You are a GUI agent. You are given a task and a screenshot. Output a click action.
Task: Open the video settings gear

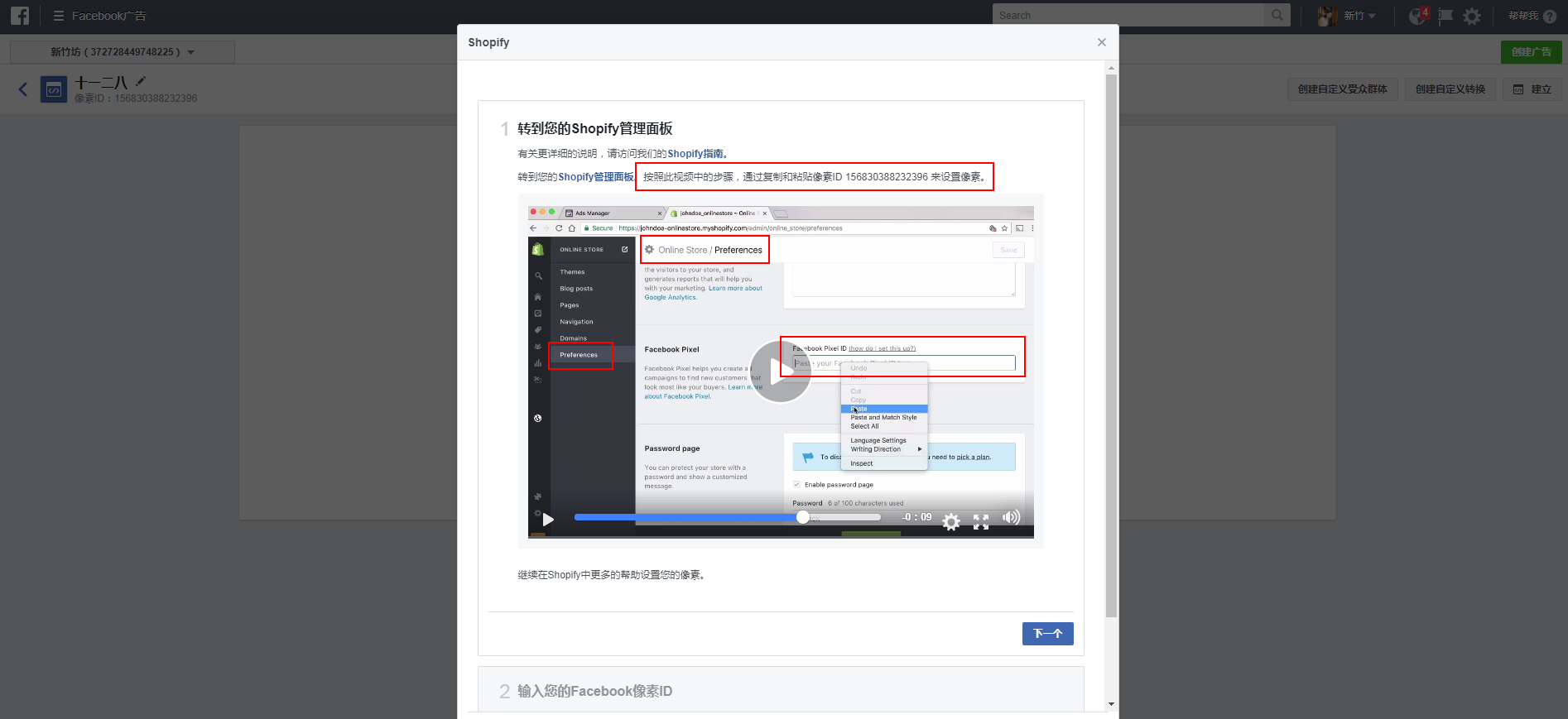click(951, 521)
